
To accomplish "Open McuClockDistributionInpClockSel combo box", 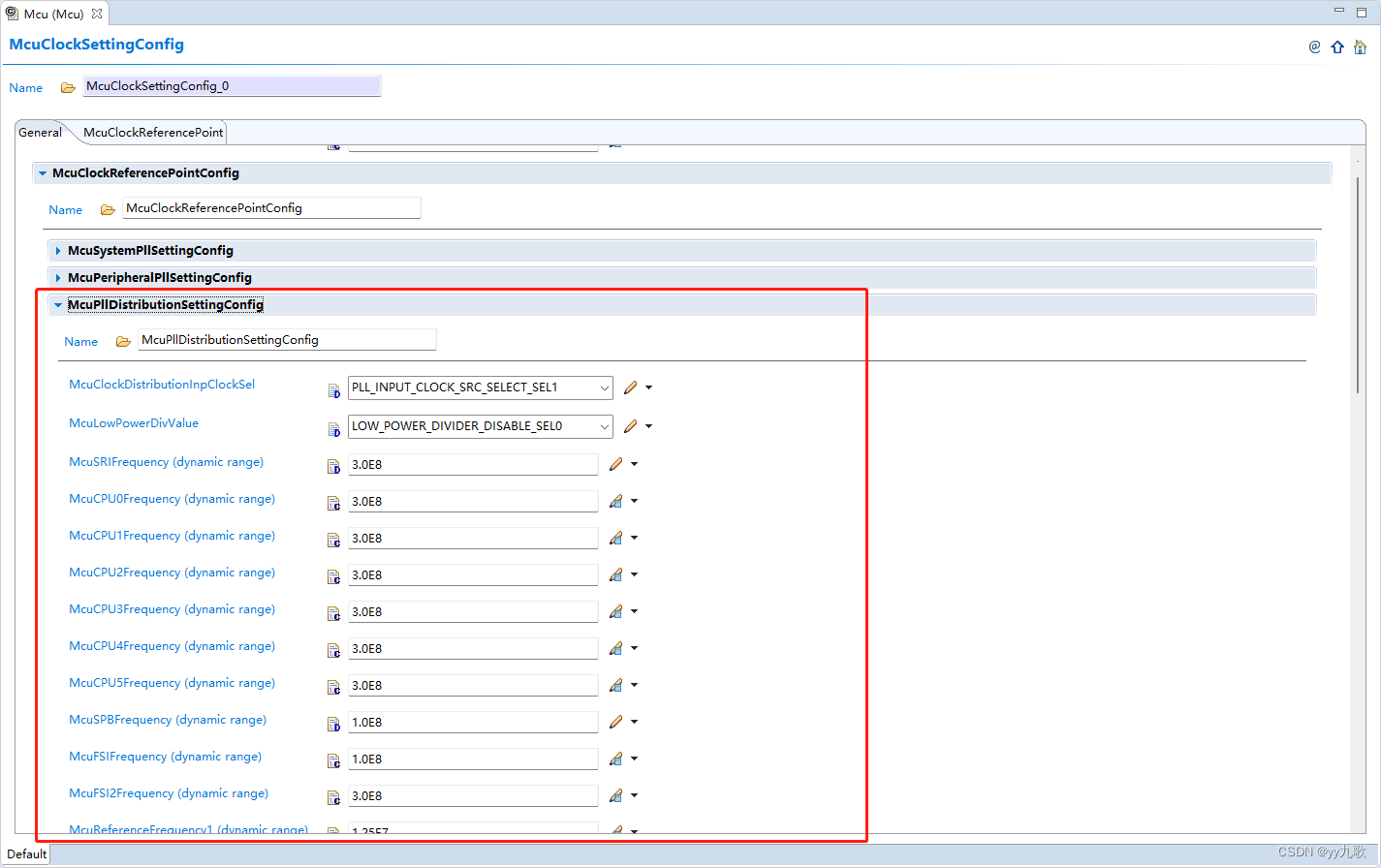I will 480,387.
